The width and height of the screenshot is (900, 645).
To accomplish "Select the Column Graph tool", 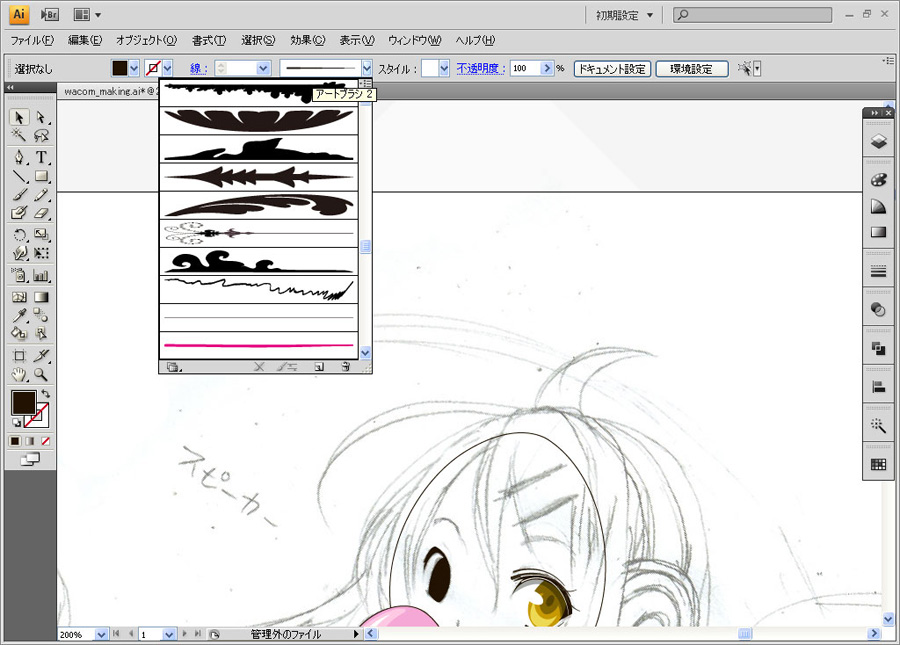I will (41, 275).
